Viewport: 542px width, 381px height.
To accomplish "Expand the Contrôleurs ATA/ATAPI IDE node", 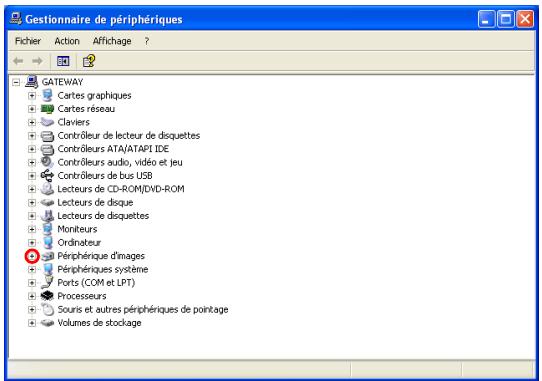I will (x=32, y=149).
